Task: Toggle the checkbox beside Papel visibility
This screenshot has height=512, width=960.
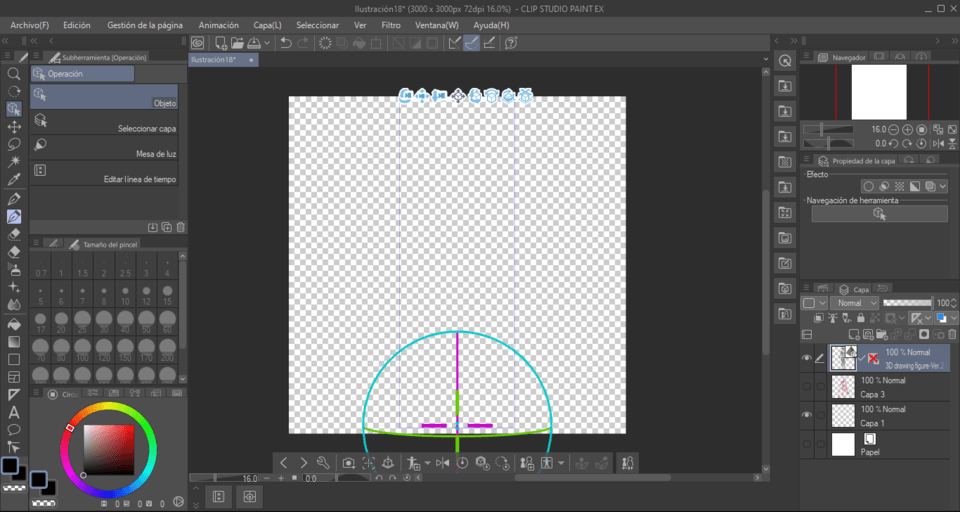Action: point(820,443)
